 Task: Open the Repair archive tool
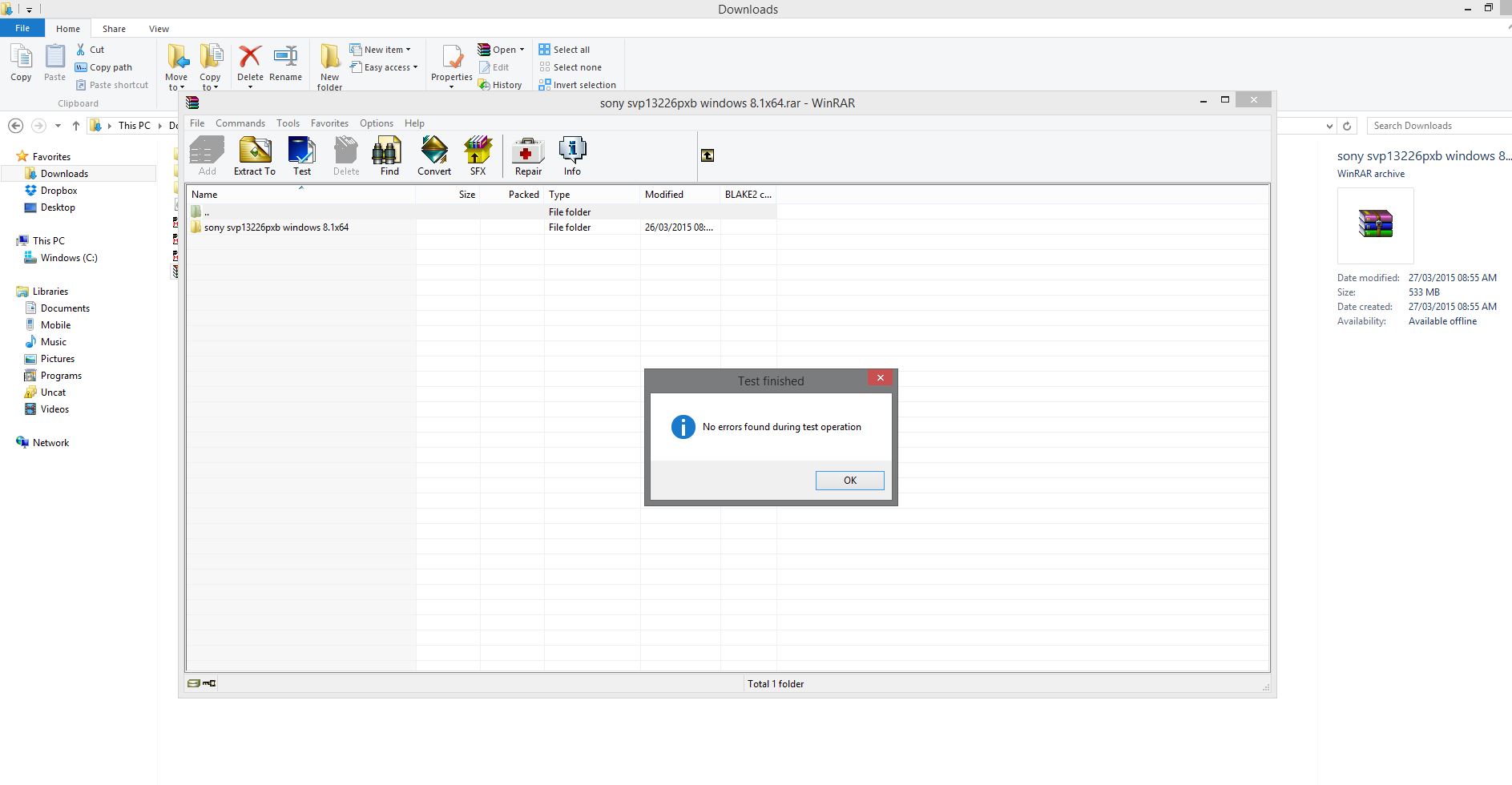coord(528,156)
